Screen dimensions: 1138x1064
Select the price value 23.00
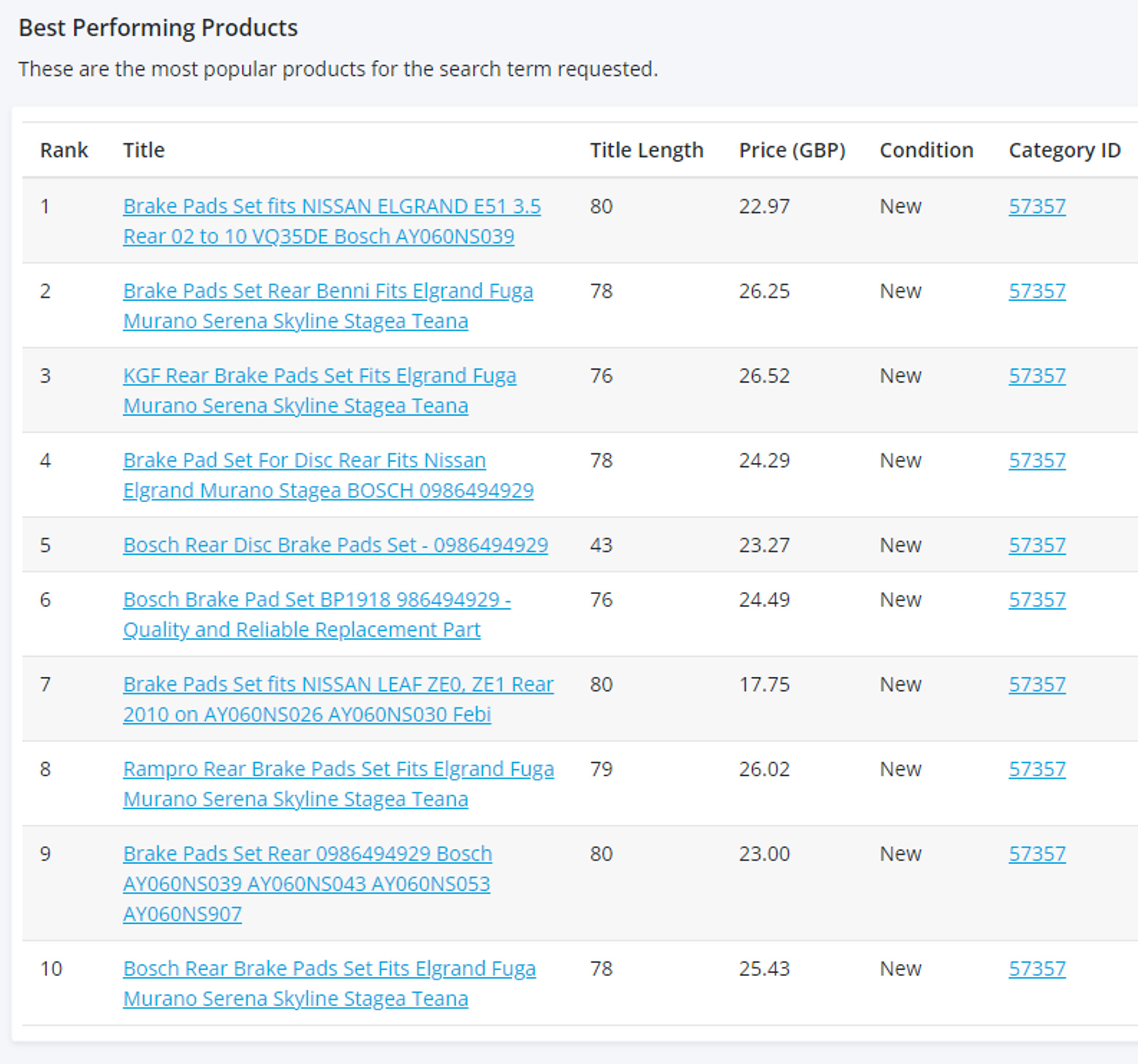[x=764, y=853]
